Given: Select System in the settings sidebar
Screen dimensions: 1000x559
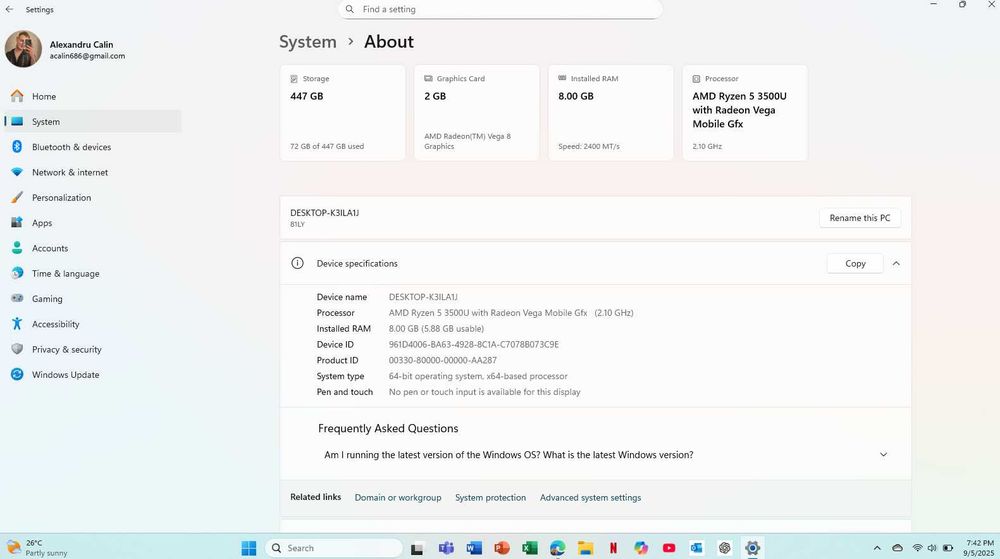Looking at the screenshot, I should point(92,121).
